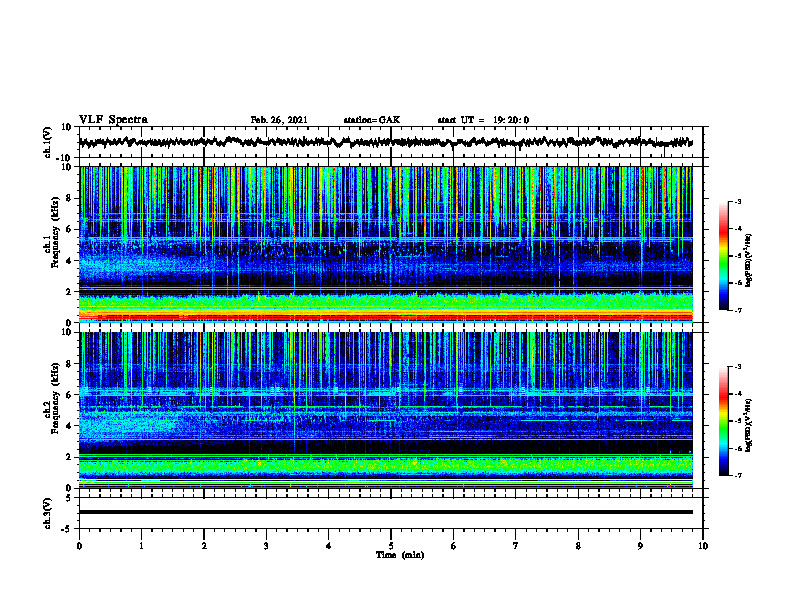Viewport: 792px width, 612px height.
Task: Click the "VLF Spectra" plot title
Action: [113, 120]
